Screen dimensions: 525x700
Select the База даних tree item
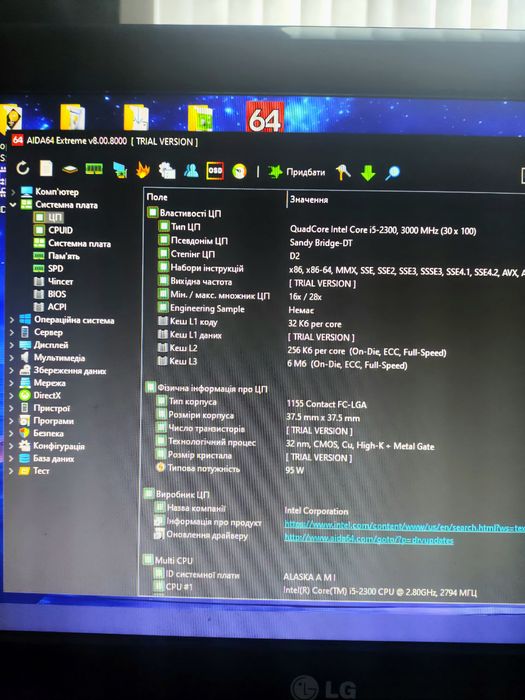tap(47, 458)
